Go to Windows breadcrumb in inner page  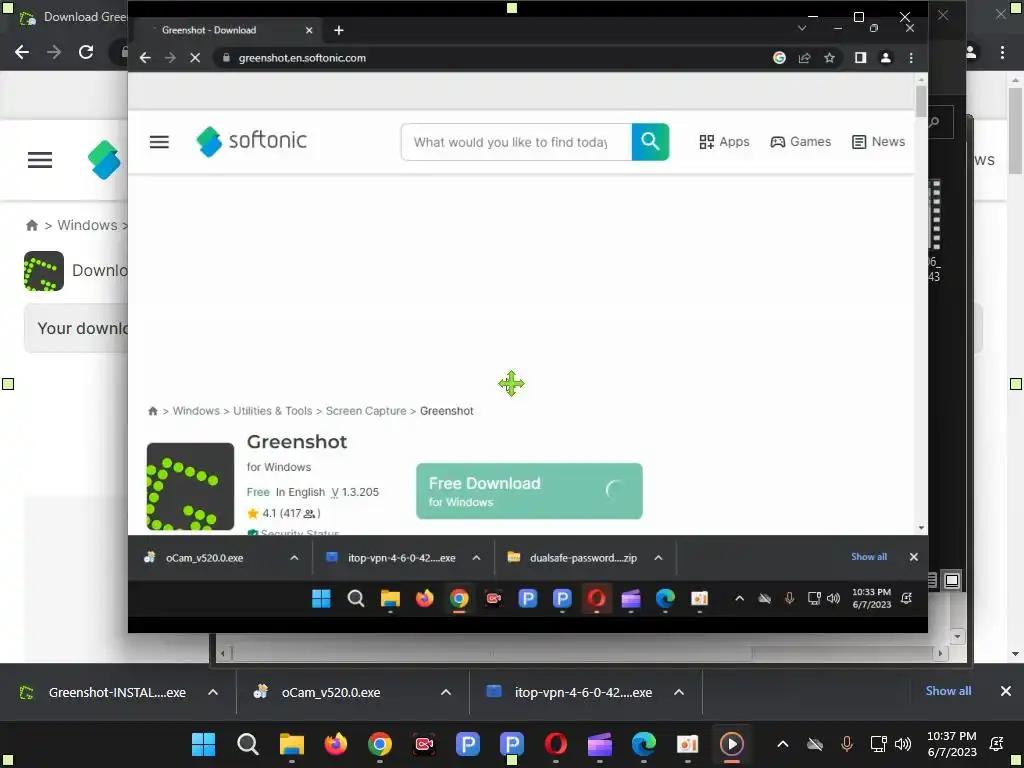pyautogui.click(x=196, y=411)
